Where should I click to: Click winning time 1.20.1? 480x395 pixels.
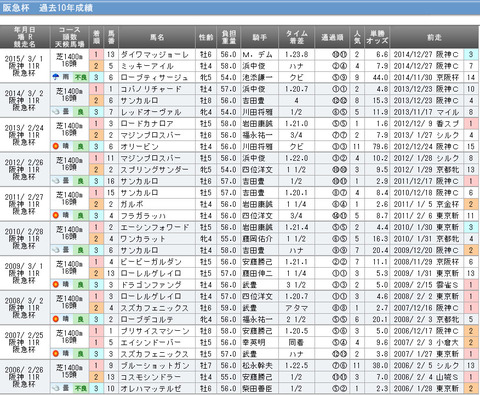point(296,193)
